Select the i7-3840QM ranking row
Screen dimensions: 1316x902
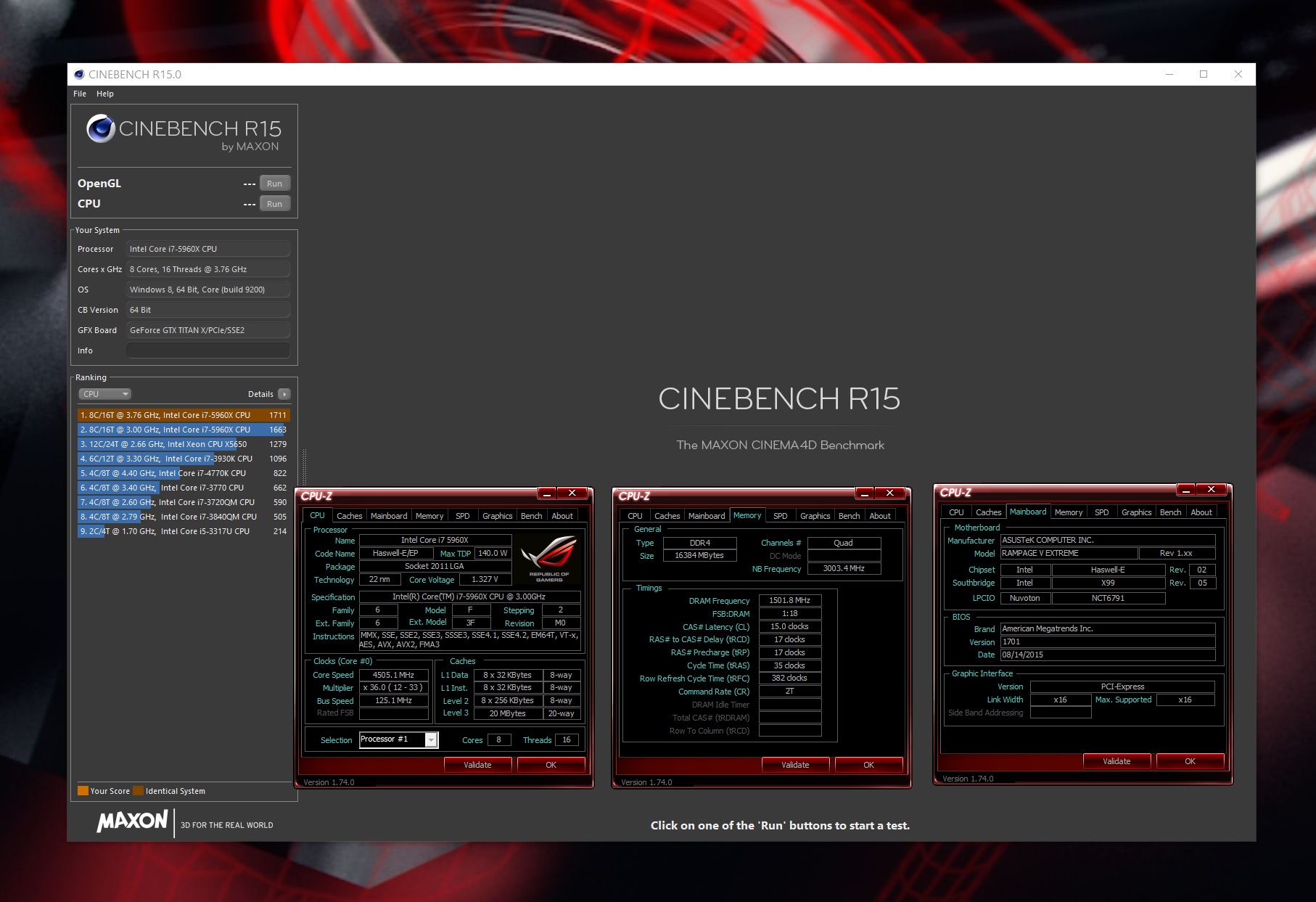click(184, 517)
